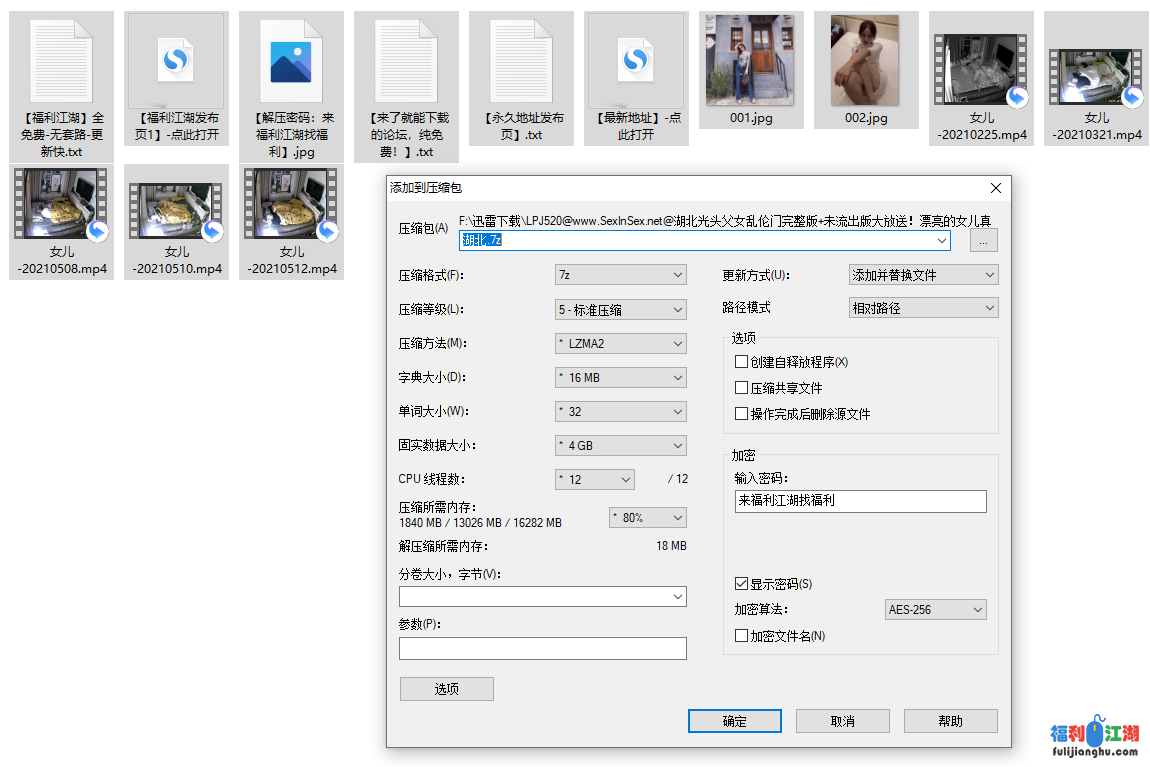The height and width of the screenshot is (767, 1150).
Task: Uncheck the 显示密码 checkbox
Action: click(741, 584)
